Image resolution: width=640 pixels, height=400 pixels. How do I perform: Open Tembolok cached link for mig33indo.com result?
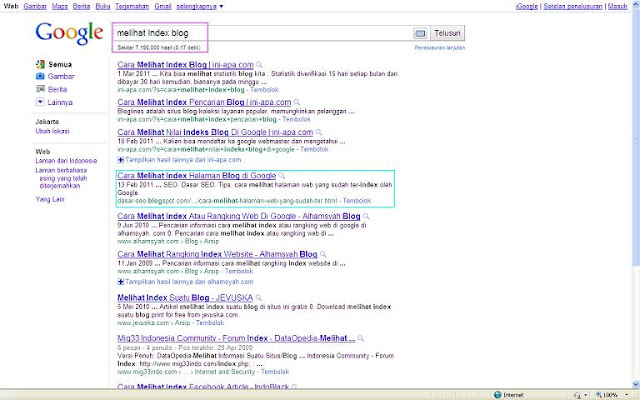(275, 372)
